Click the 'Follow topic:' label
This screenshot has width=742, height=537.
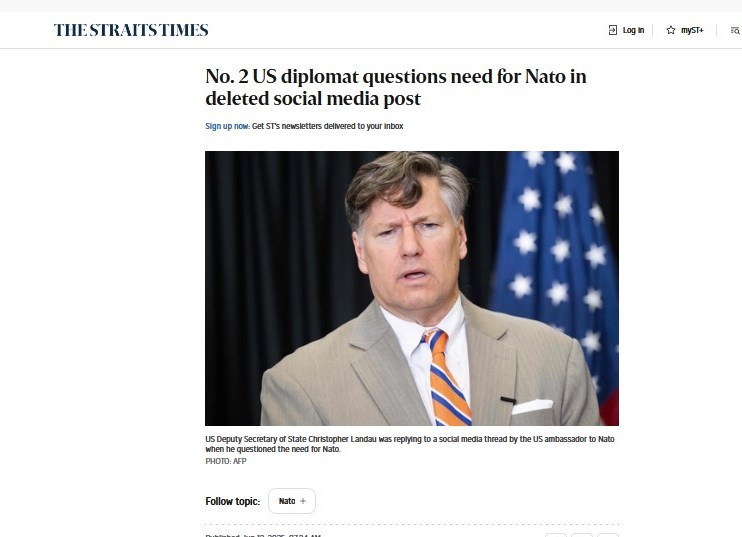[233, 501]
